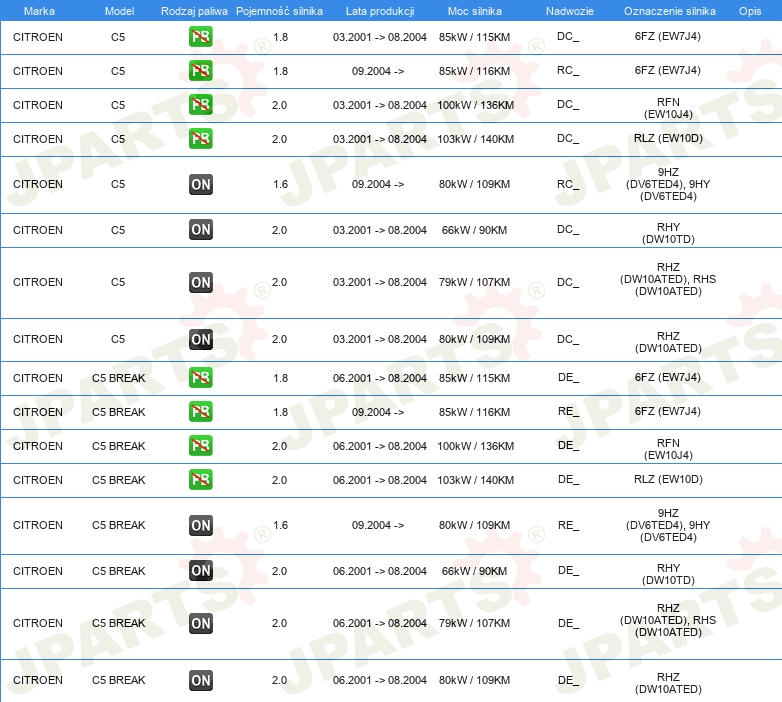782x702 pixels.
Task: Click diesel ON icon in C5 1.6 RC_ row
Action: [x=200, y=184]
